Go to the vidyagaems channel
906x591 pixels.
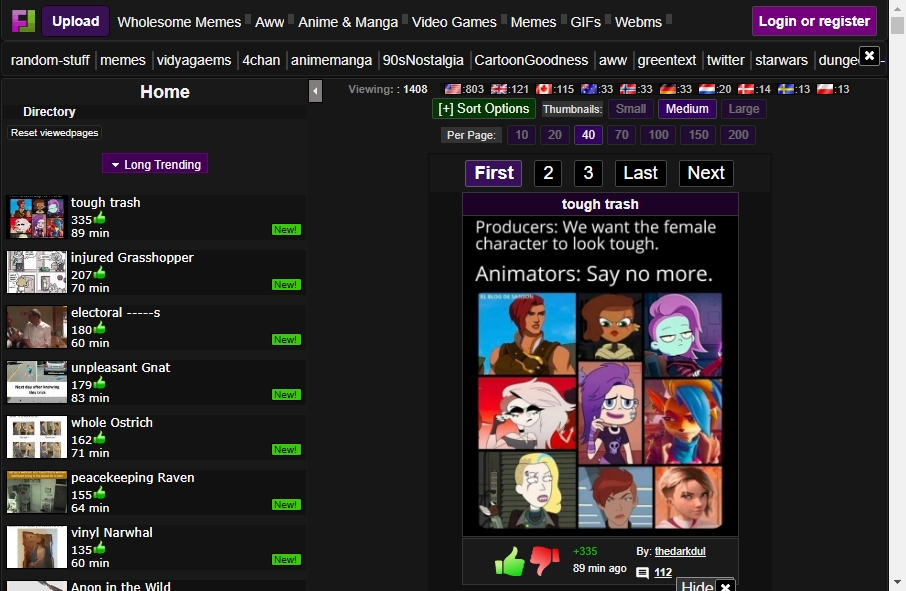pos(194,60)
